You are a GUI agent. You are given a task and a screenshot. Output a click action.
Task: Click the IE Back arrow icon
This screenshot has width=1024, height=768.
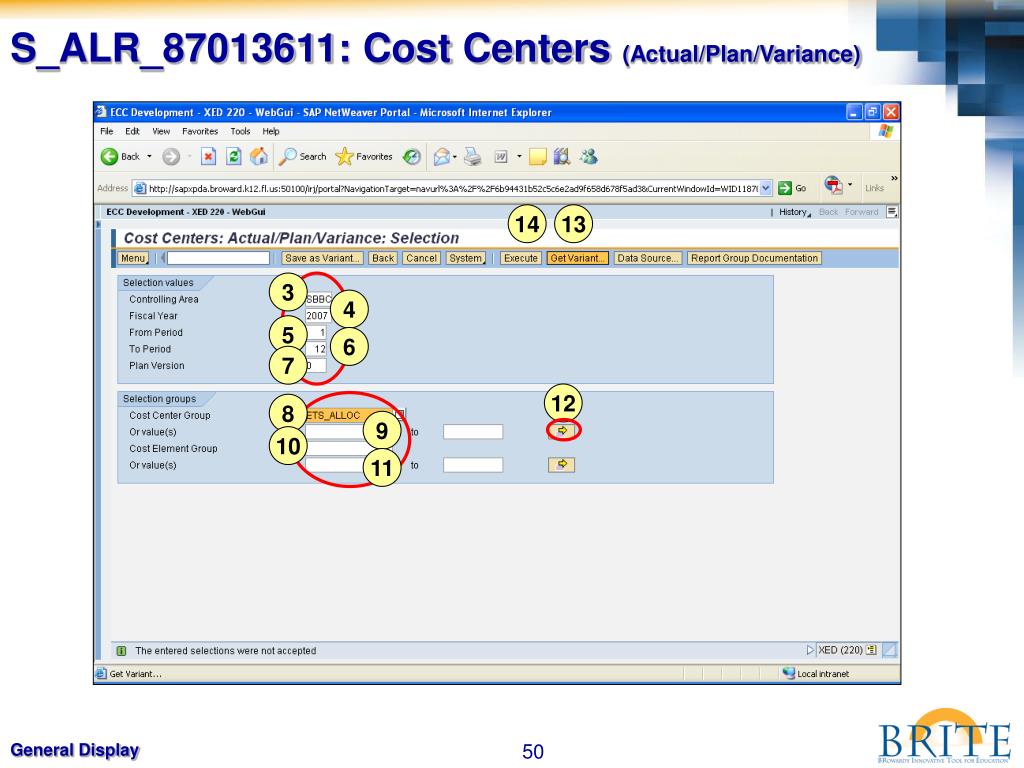click(x=109, y=157)
